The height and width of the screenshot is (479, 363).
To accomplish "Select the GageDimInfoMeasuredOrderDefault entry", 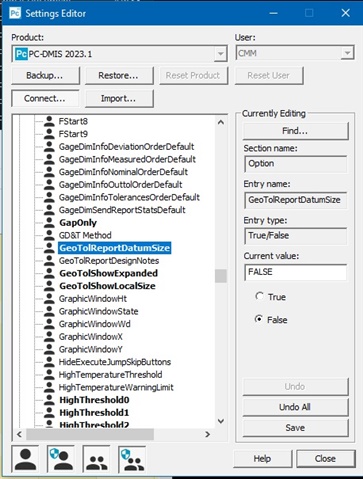I will pos(127,159).
